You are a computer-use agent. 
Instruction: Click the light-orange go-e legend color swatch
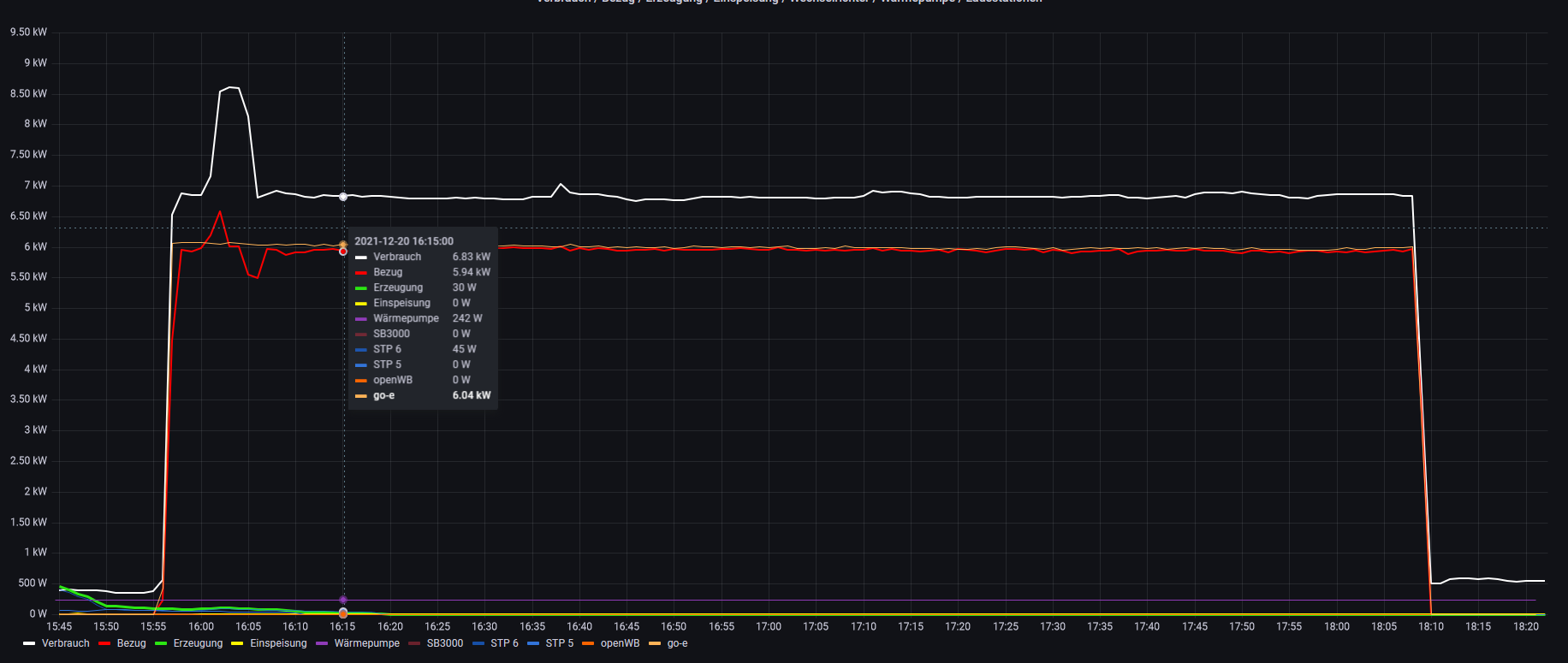tap(655, 643)
